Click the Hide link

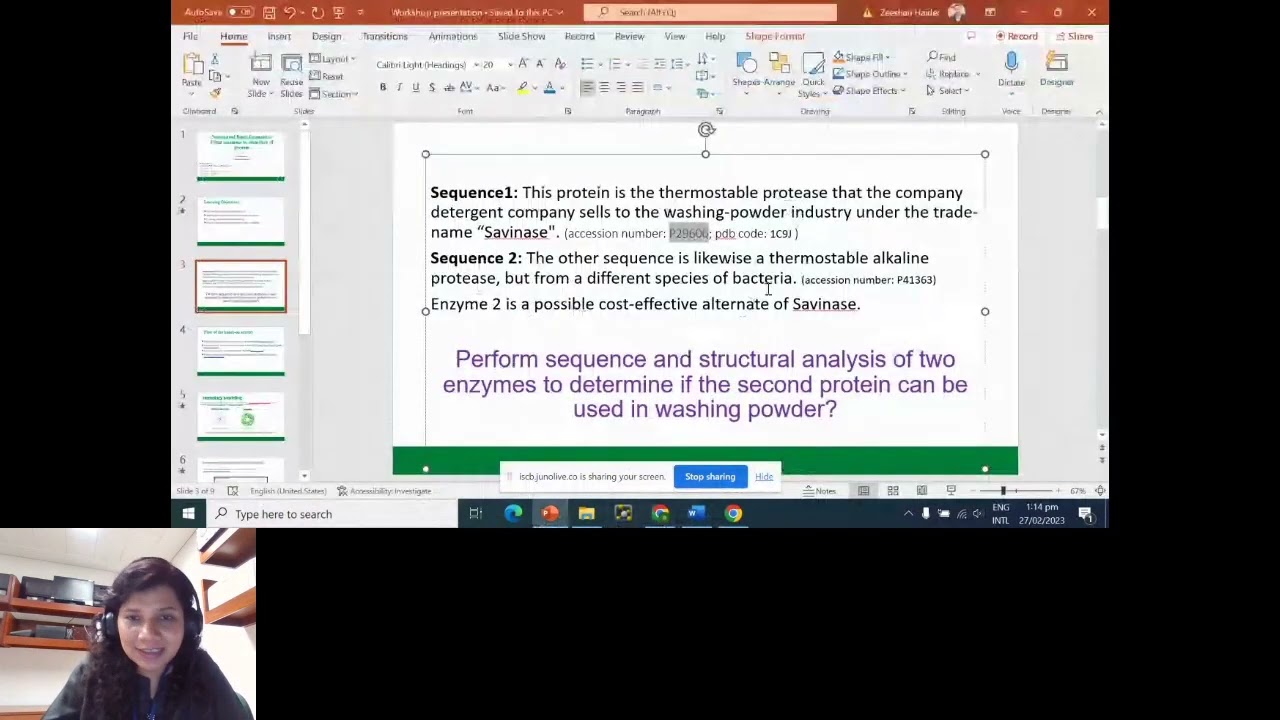pos(764,477)
